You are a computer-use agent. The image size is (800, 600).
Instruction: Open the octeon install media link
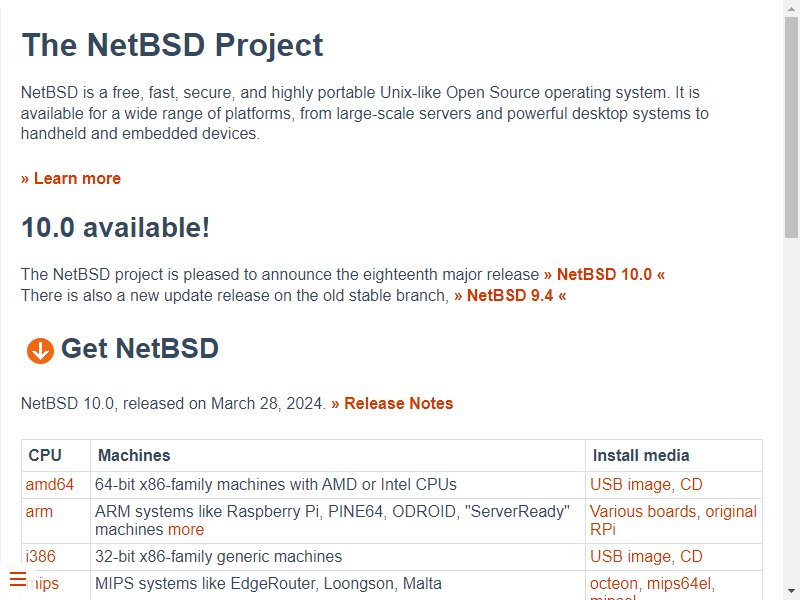[614, 583]
